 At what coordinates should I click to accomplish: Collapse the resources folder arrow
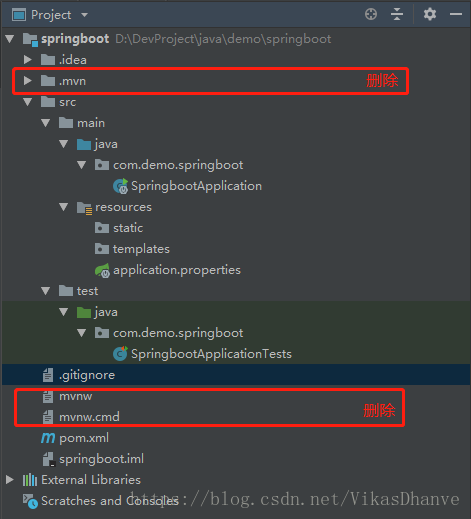tap(64, 207)
